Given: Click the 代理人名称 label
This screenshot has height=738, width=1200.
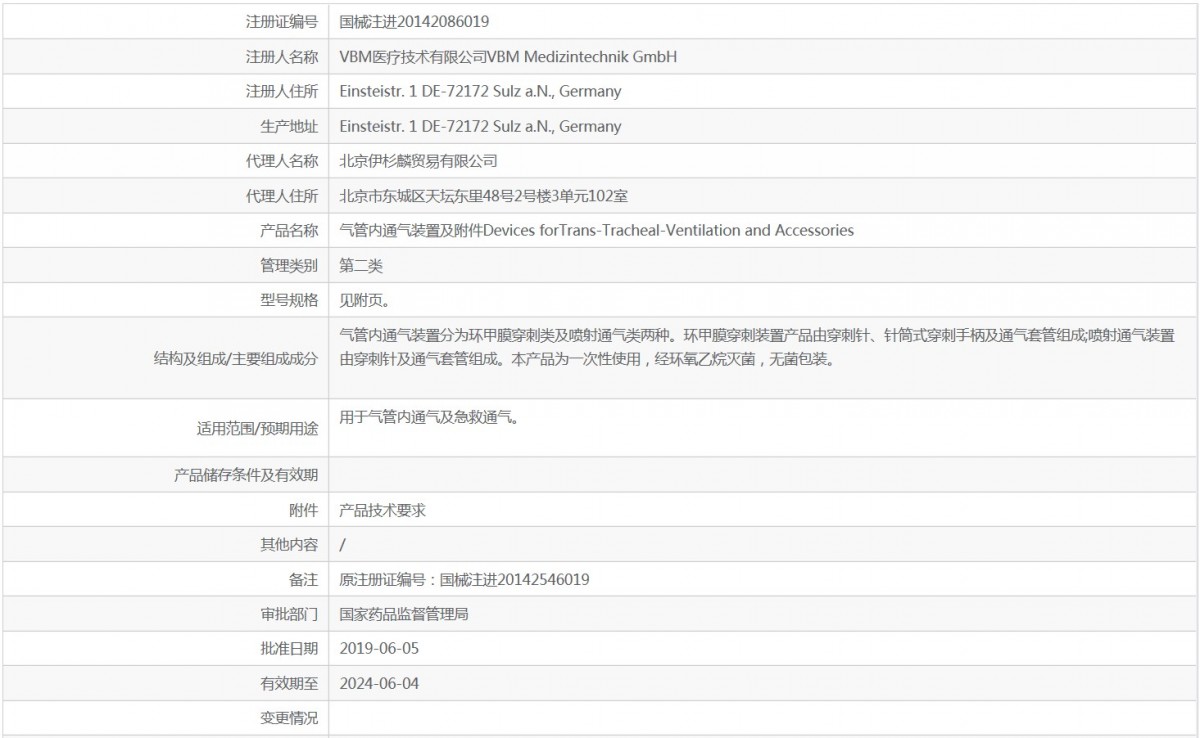Looking at the screenshot, I should 282,161.
